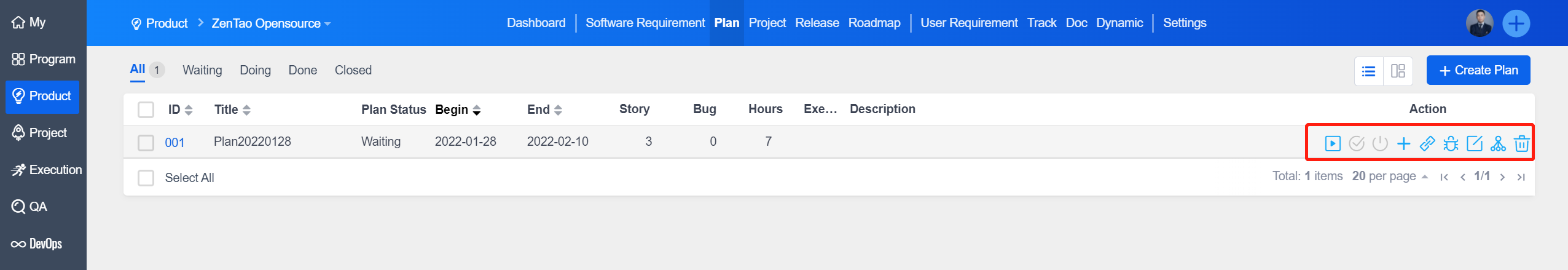Viewport: 1568px width, 270px height.
Task: Open the 20 per page dropdown
Action: click(x=1390, y=177)
